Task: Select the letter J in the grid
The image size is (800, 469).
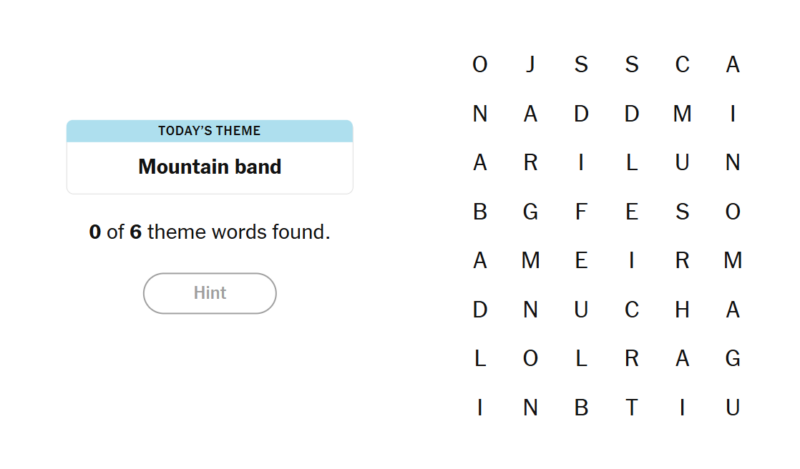Action: (x=530, y=65)
